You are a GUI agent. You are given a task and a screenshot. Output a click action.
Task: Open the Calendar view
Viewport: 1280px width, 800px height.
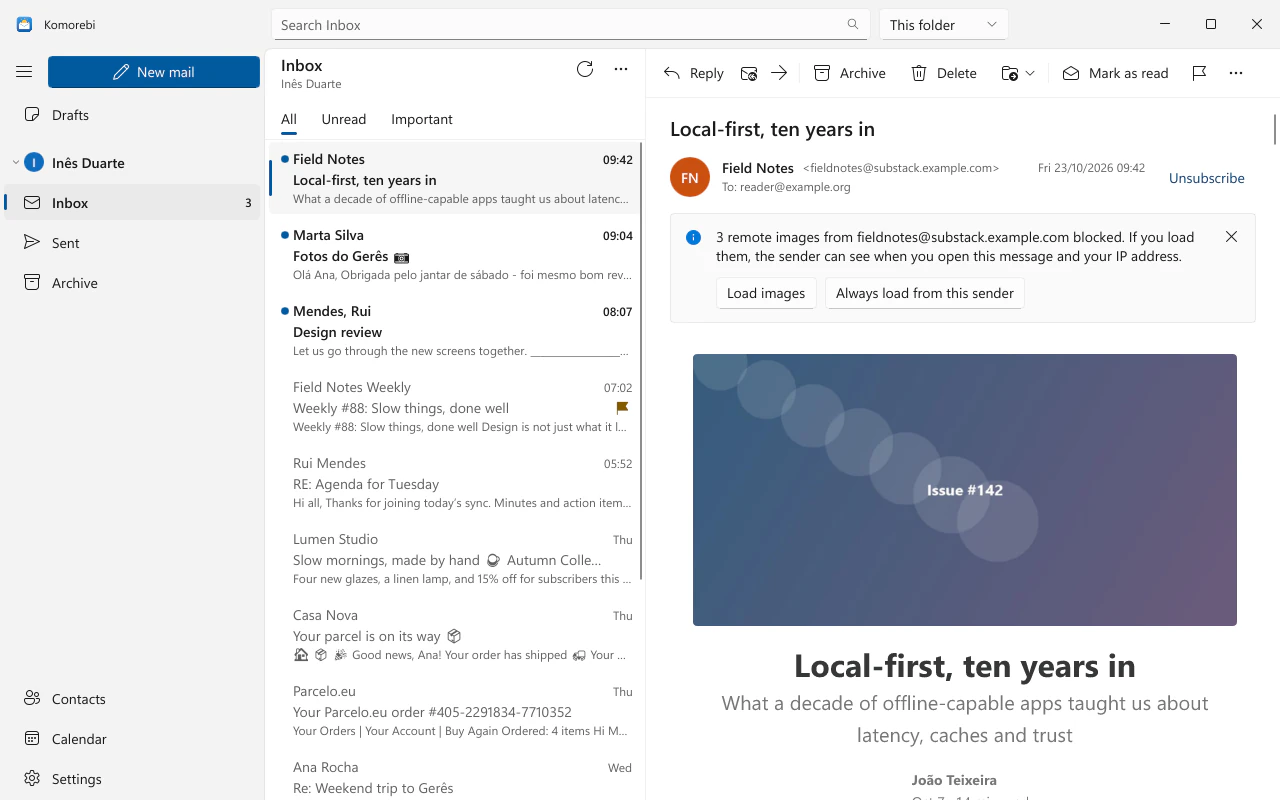[132, 739]
